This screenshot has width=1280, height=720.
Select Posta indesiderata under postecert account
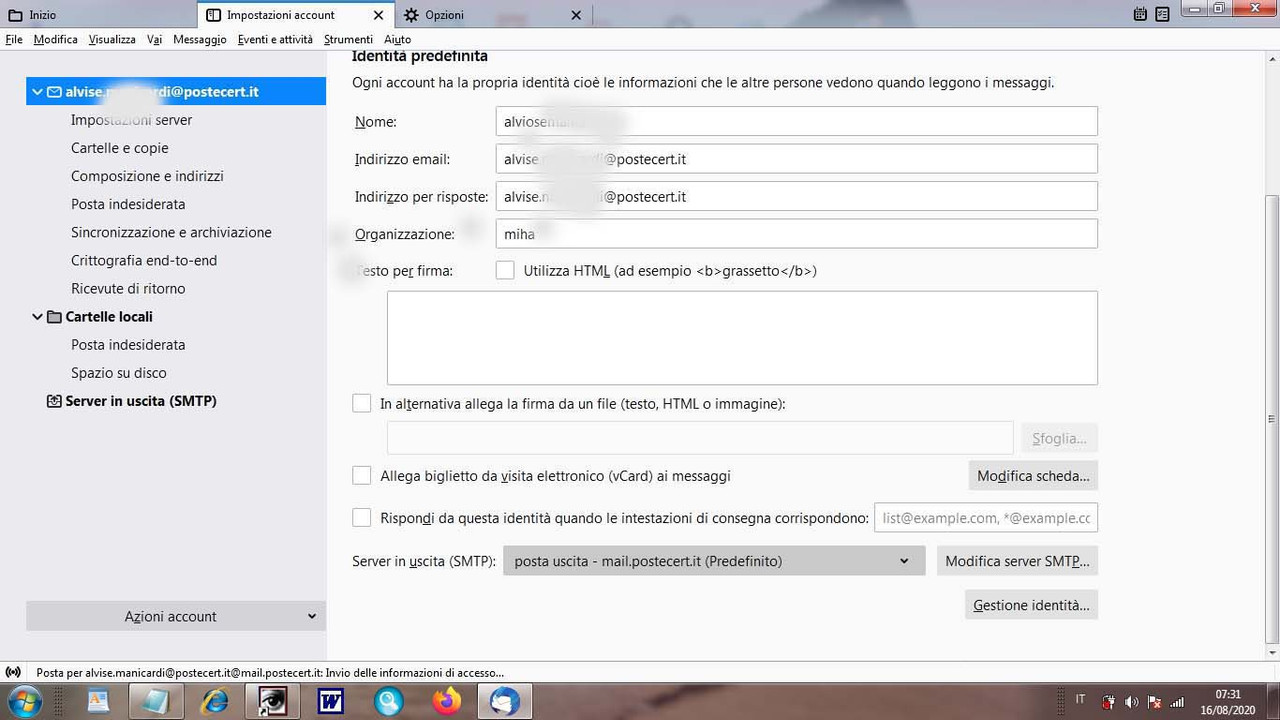click(x=128, y=204)
